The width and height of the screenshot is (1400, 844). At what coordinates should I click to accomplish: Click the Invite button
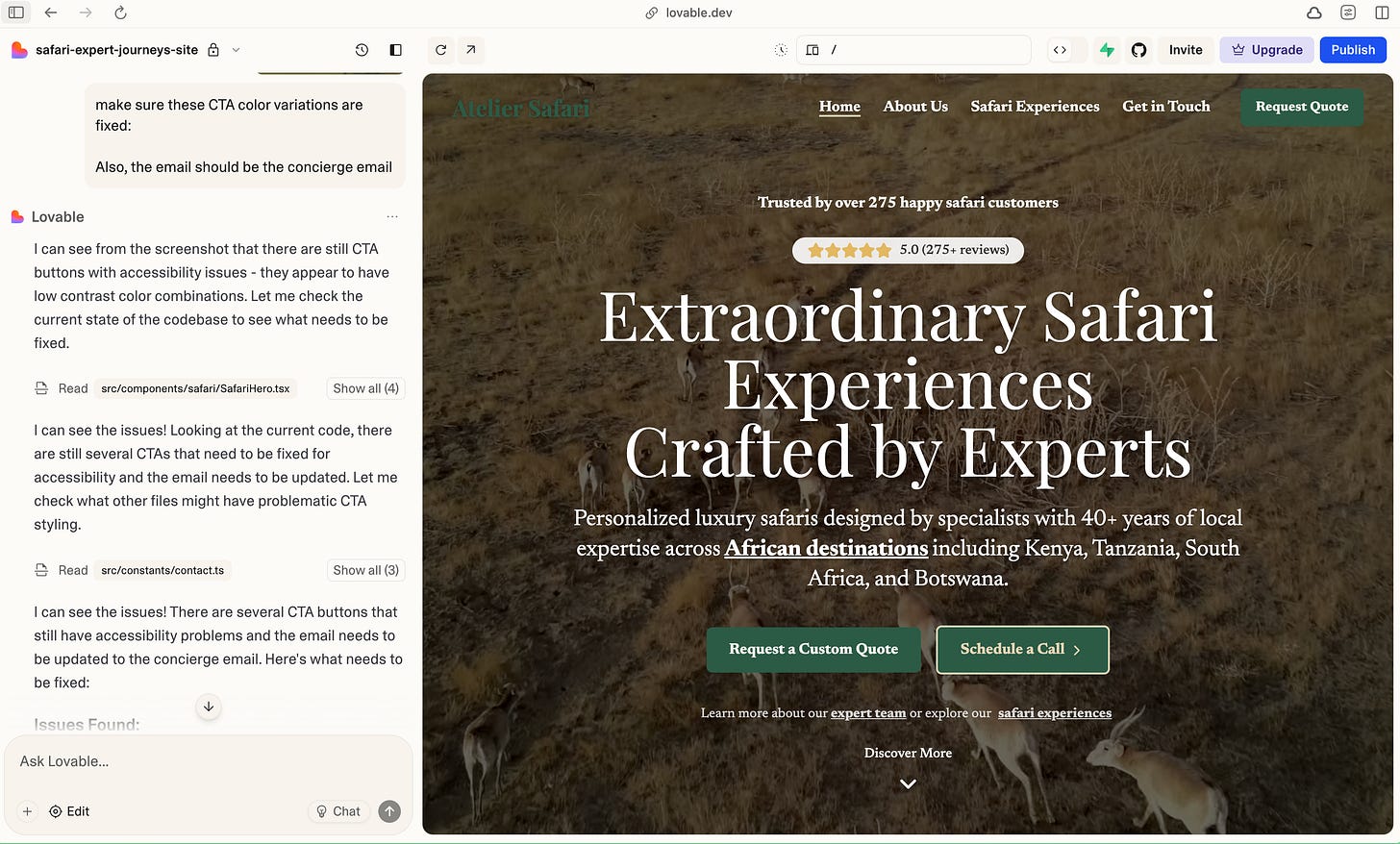1186,50
